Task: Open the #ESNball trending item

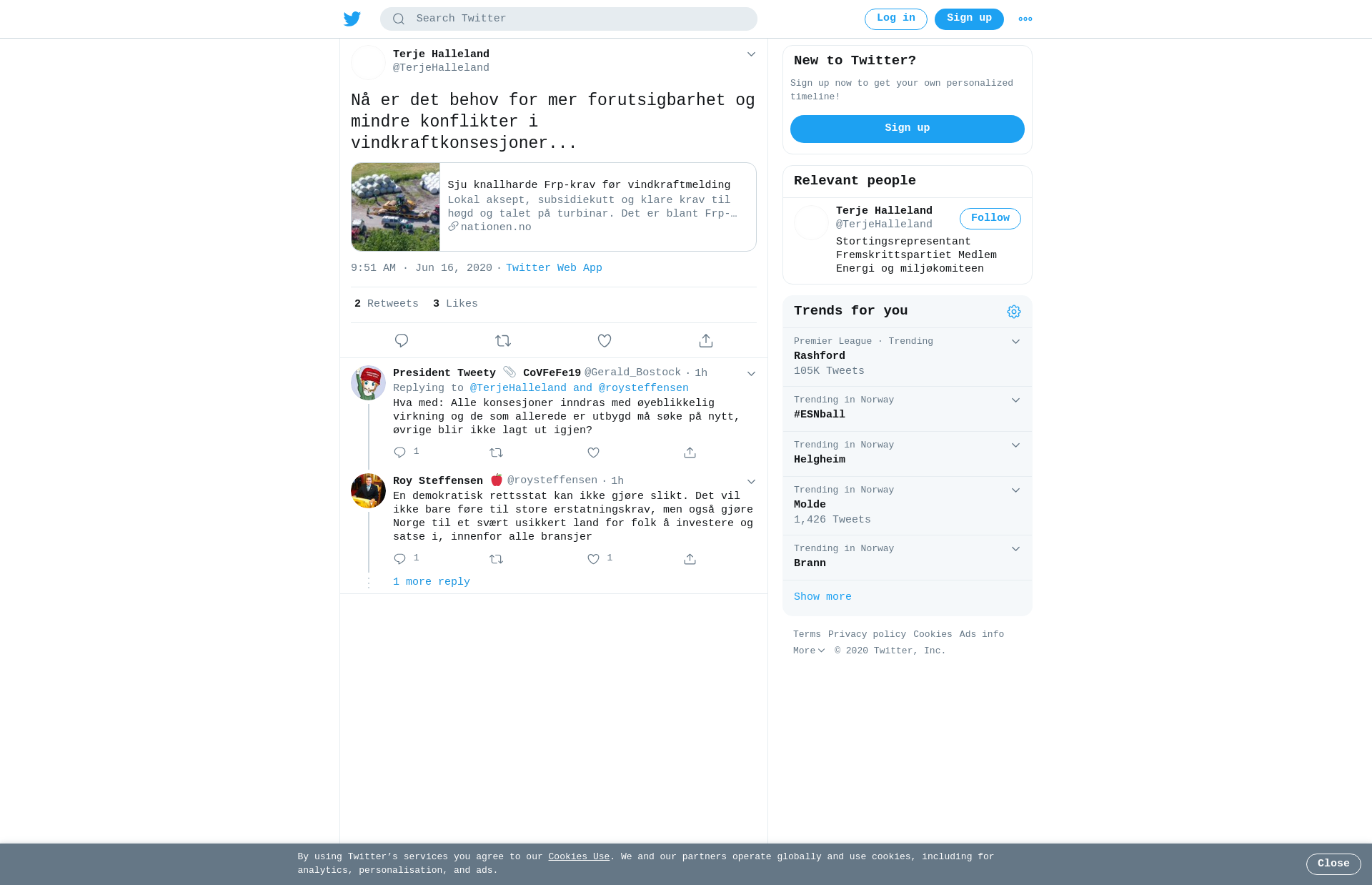Action: [908, 409]
